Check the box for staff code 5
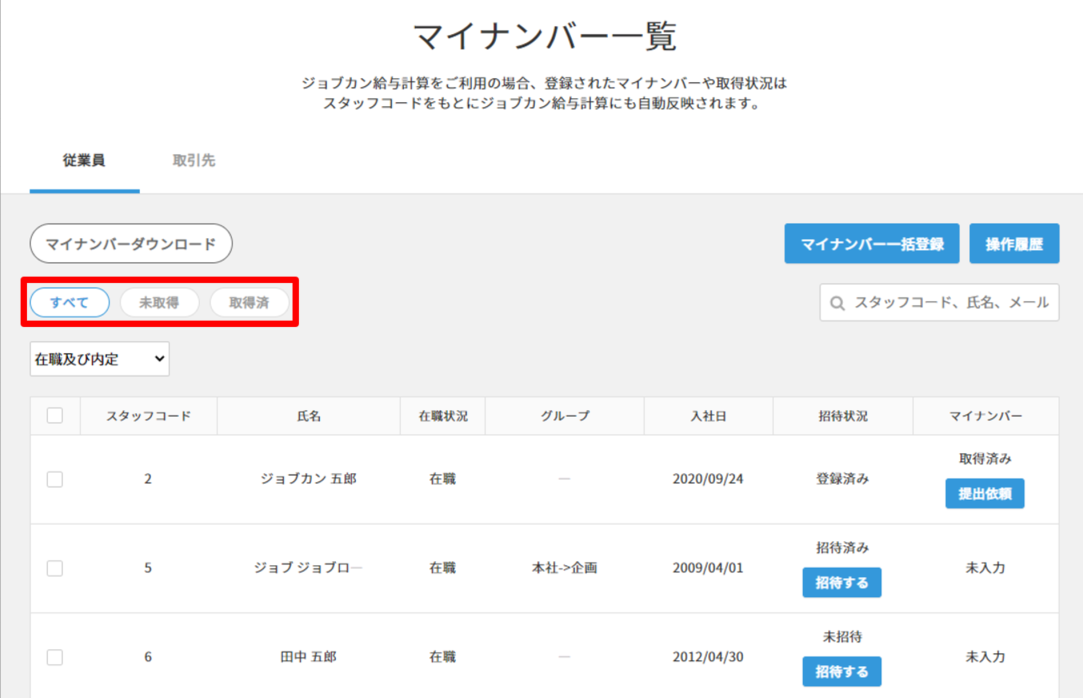Viewport: 1083px width, 698px height. click(x=55, y=568)
